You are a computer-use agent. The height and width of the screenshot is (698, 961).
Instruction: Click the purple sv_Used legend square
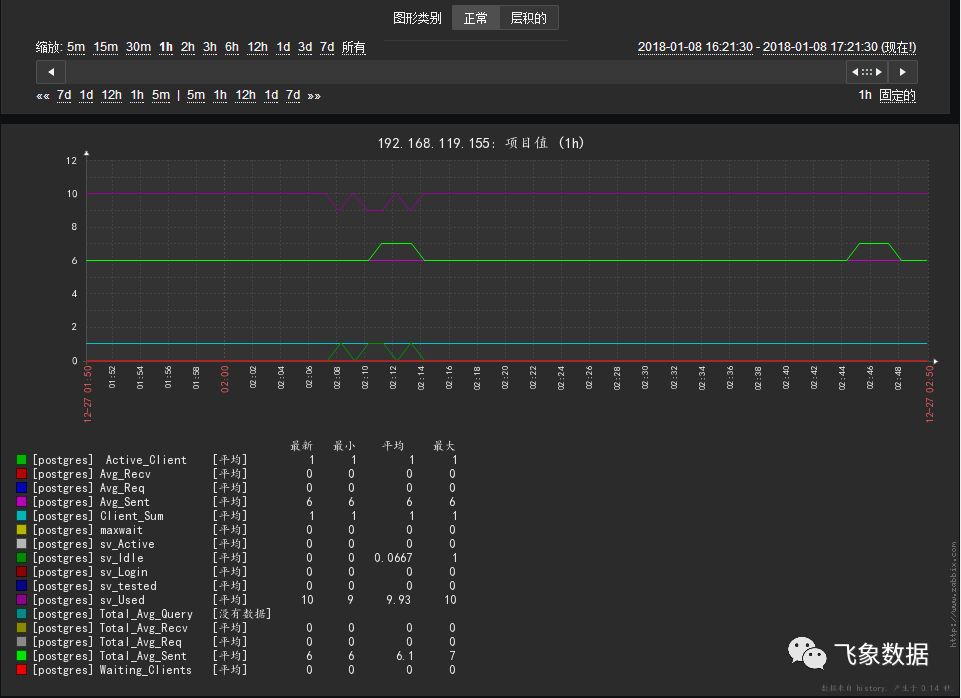[21, 600]
